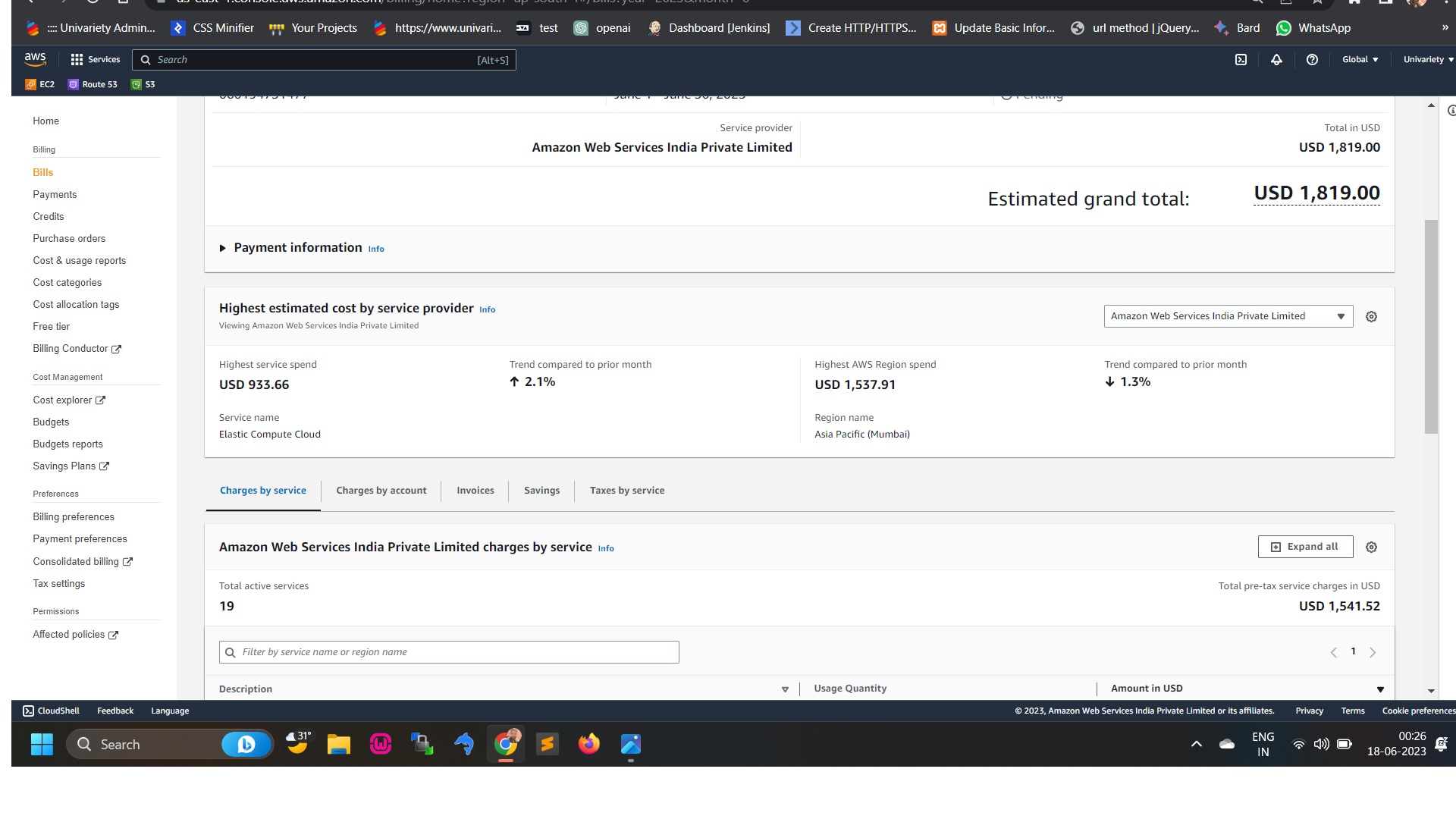
Task: Switch to Taxes by service tab
Action: (627, 491)
